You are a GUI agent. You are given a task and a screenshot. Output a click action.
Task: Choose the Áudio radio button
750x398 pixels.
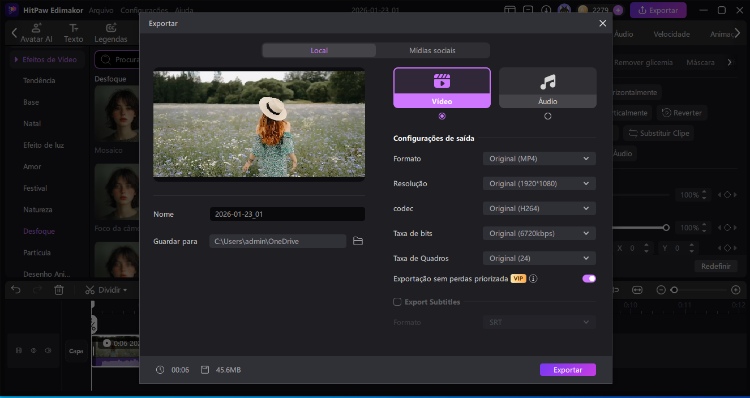[547, 116]
